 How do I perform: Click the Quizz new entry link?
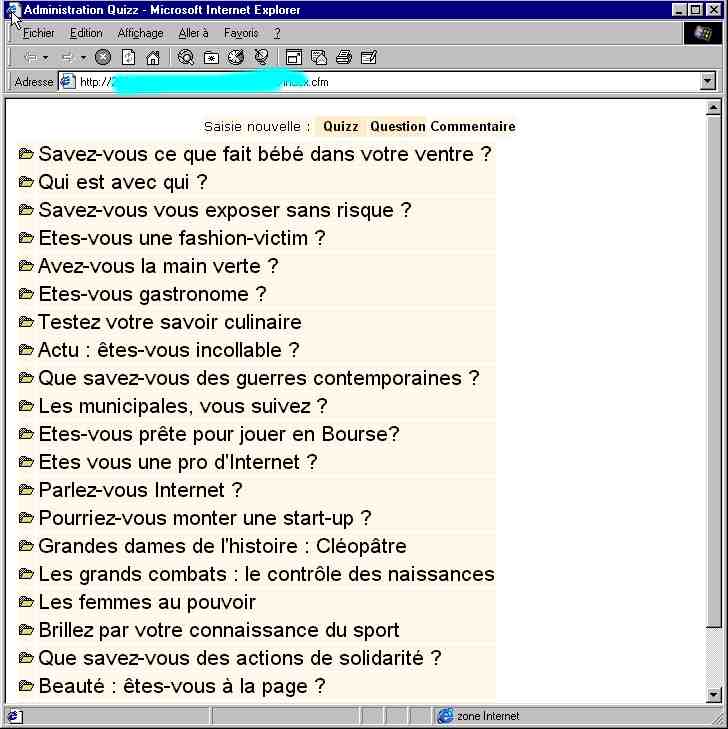pyautogui.click(x=341, y=126)
